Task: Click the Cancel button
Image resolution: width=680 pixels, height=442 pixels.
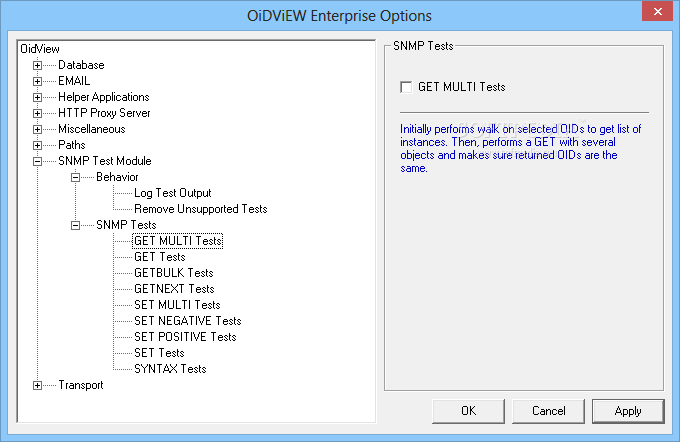Action: coord(549,411)
